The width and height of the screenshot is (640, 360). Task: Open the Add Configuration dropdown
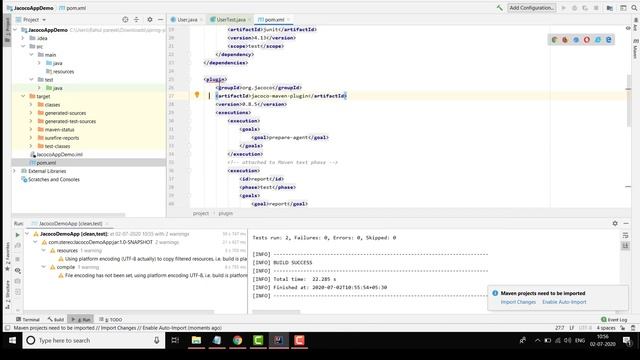coord(531,8)
